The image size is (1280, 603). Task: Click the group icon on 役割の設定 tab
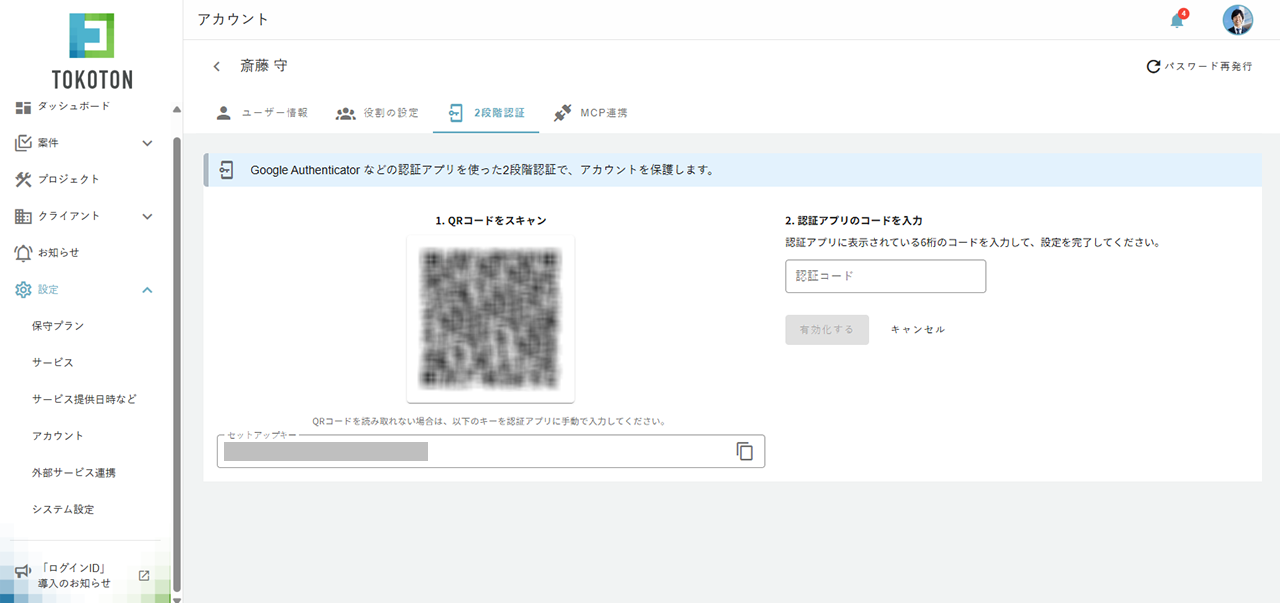coord(346,113)
